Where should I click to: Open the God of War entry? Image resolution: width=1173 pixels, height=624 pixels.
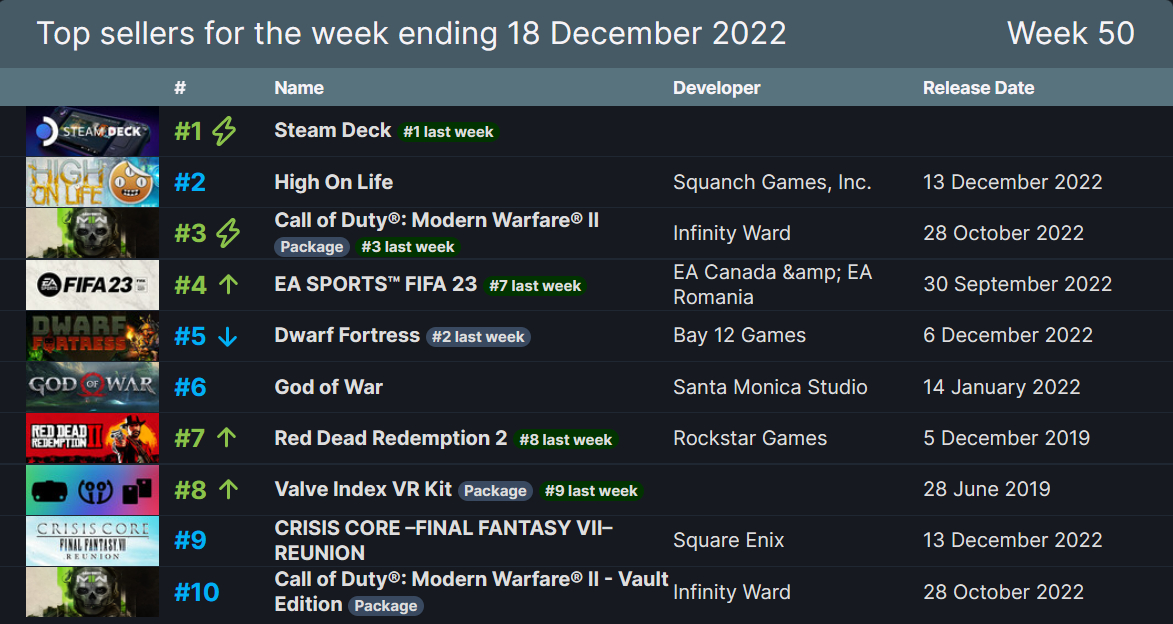click(328, 387)
